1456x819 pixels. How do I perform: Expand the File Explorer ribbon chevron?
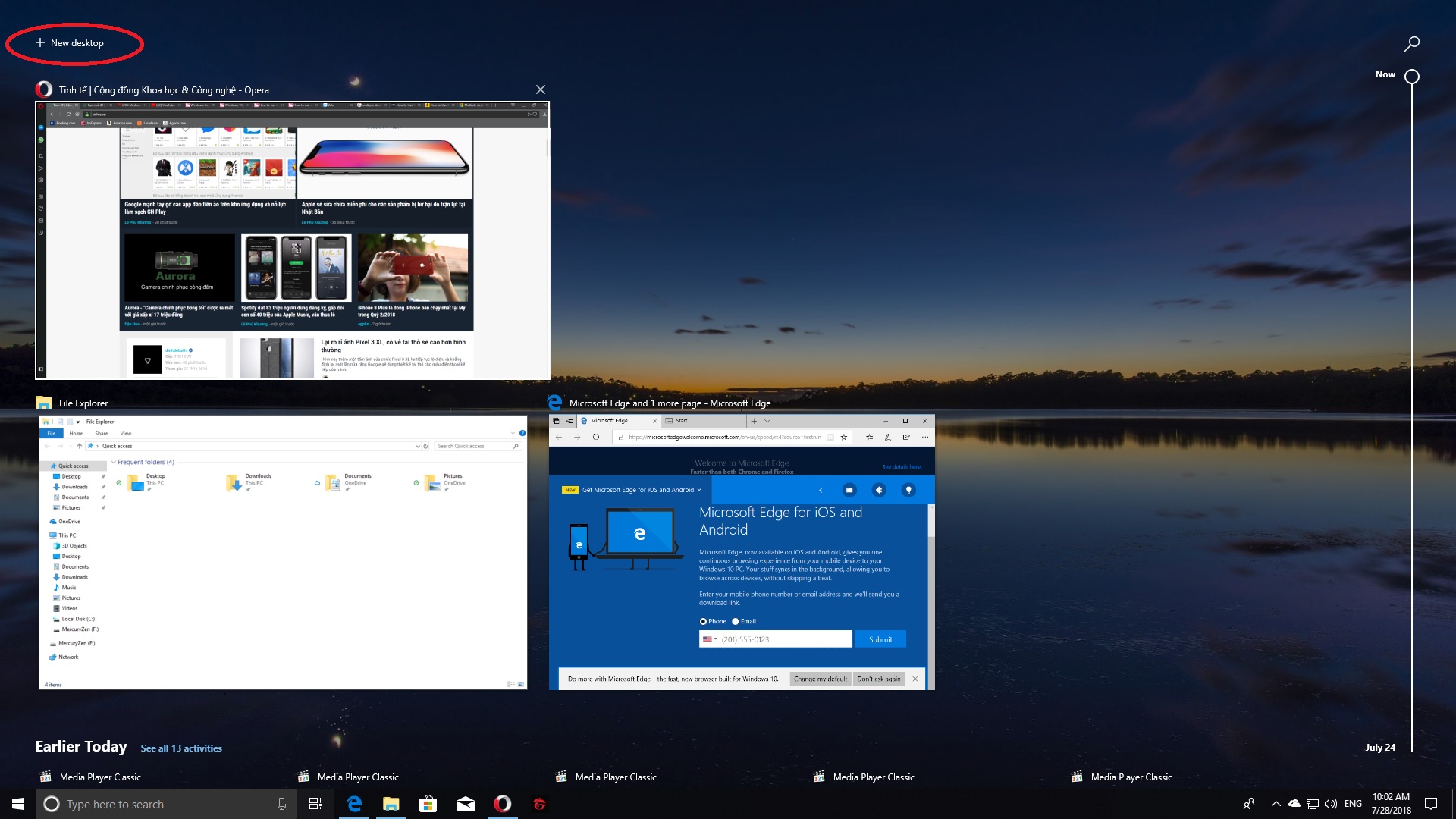click(513, 433)
